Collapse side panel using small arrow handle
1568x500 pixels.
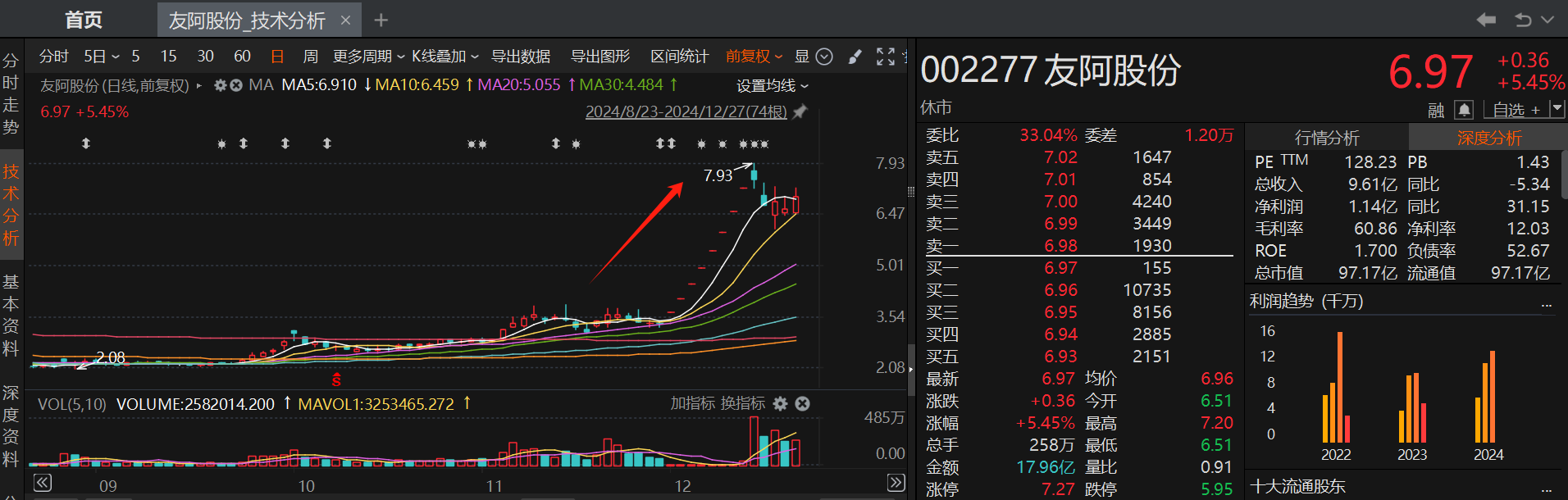coord(910,370)
